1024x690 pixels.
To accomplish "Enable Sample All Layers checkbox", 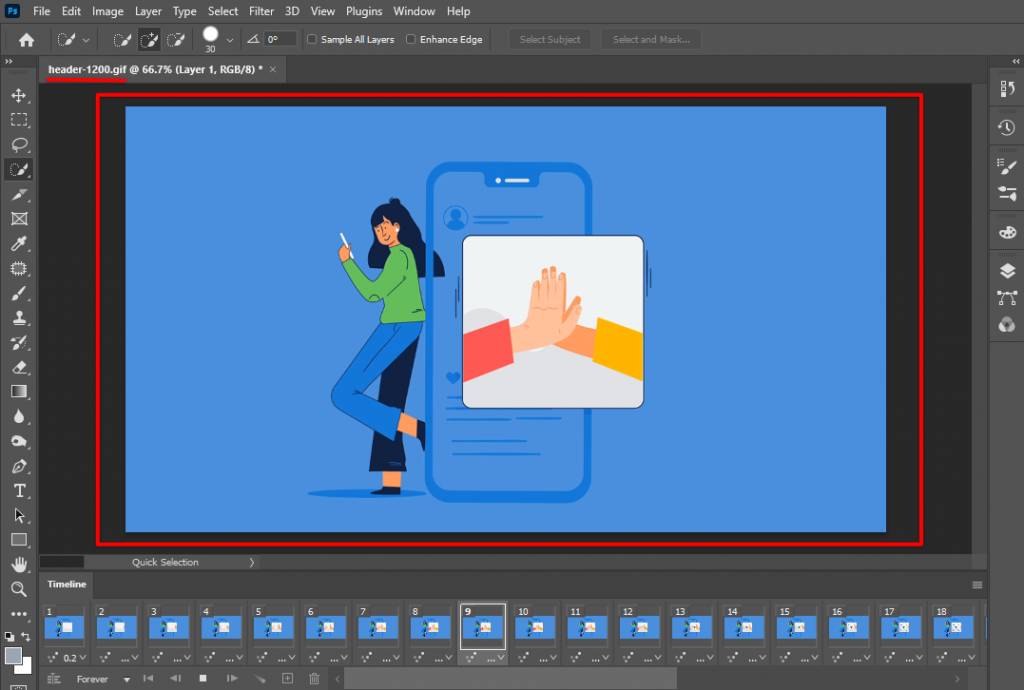I will click(x=312, y=40).
